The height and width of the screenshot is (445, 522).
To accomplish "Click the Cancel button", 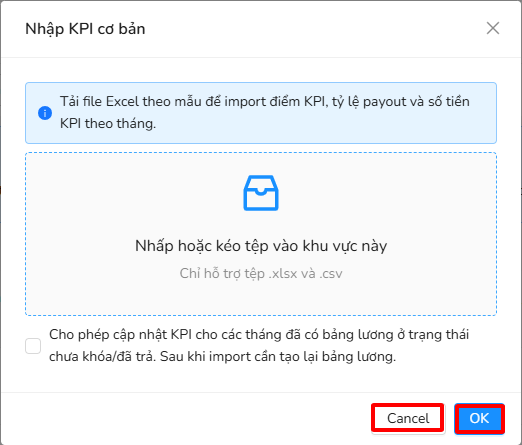I will pyautogui.click(x=408, y=418).
